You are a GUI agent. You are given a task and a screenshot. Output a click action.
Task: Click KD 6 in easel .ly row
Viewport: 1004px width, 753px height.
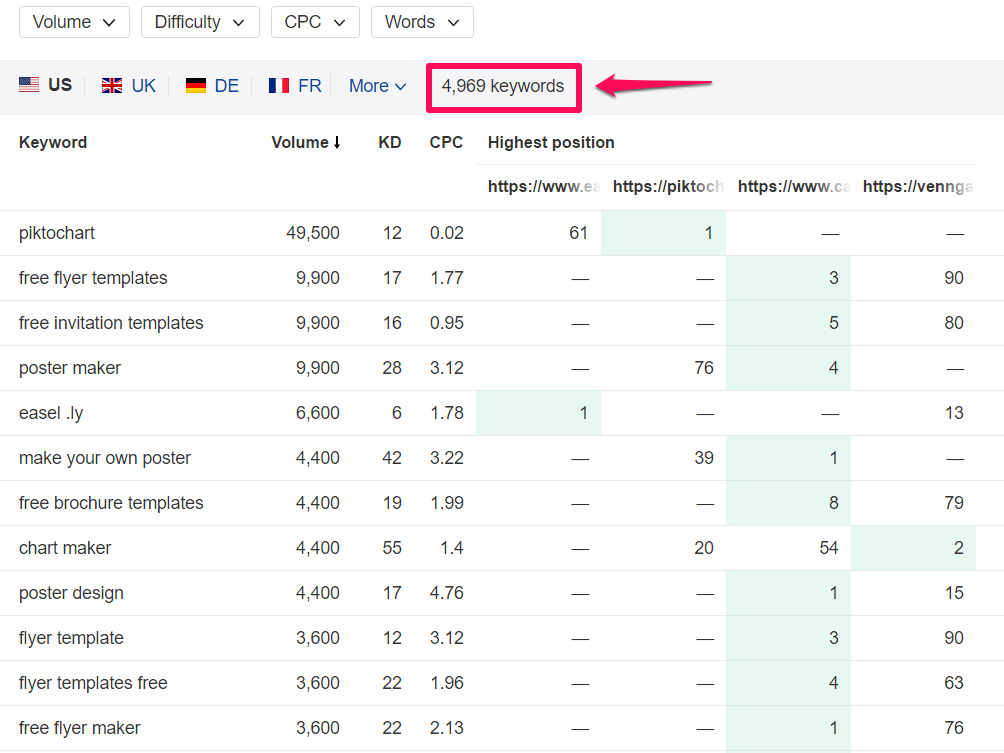397,413
